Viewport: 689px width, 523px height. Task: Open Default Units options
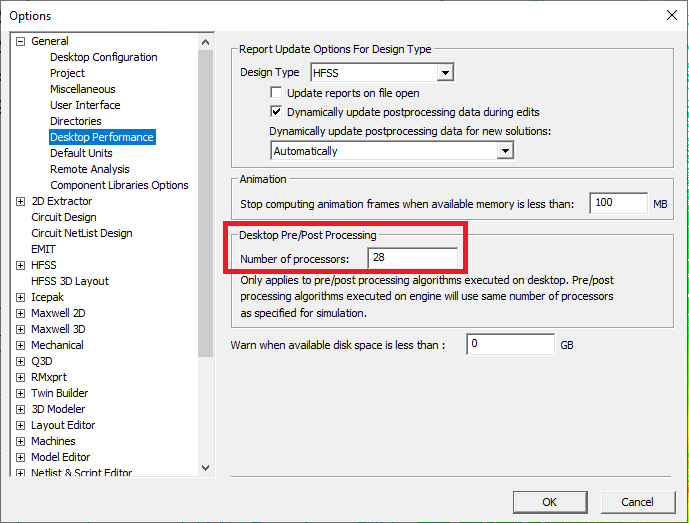81,153
